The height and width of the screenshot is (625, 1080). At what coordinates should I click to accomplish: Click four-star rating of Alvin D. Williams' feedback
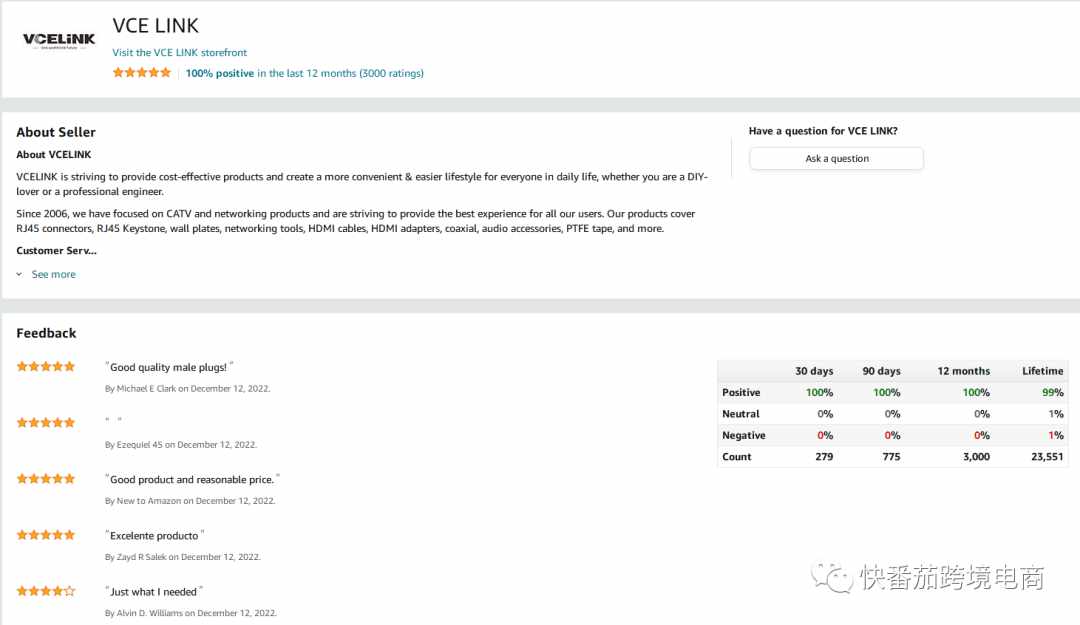(x=46, y=591)
